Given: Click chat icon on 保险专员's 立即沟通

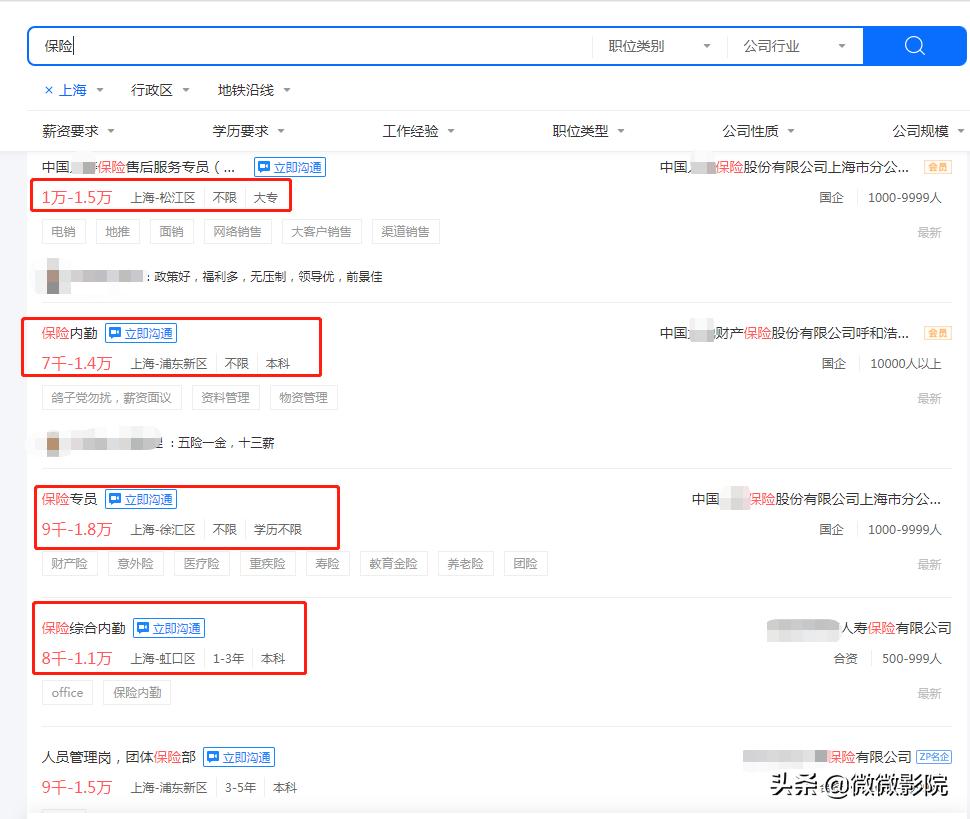Looking at the screenshot, I should point(113,498).
